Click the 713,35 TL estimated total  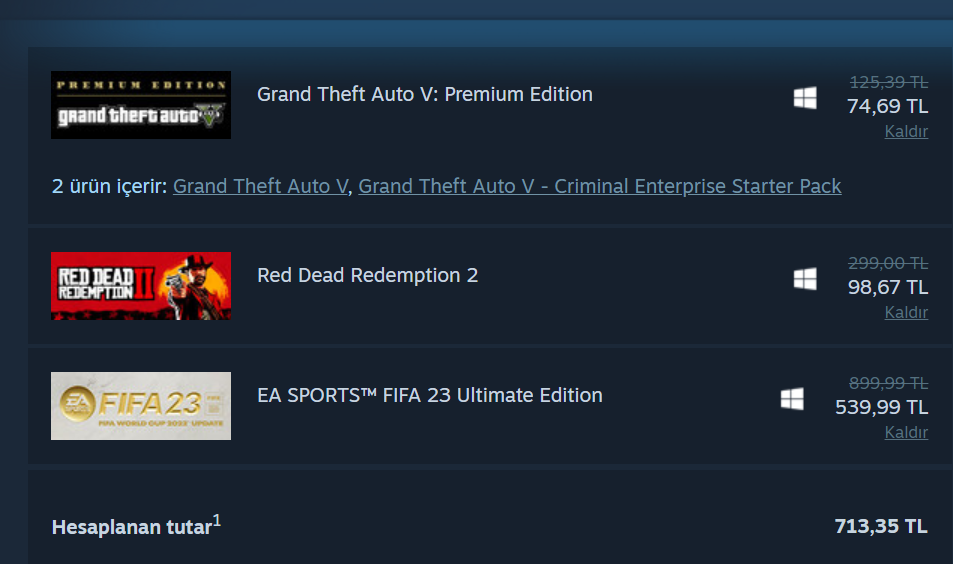click(880, 526)
